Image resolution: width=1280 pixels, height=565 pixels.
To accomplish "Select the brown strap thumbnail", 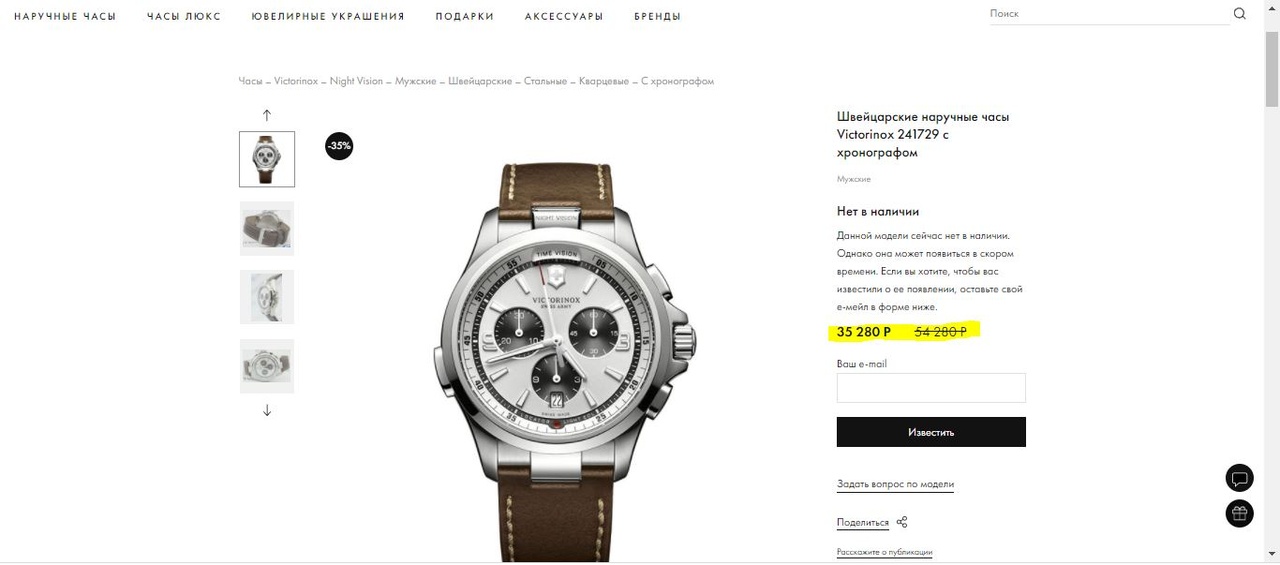I will pyautogui.click(x=267, y=228).
